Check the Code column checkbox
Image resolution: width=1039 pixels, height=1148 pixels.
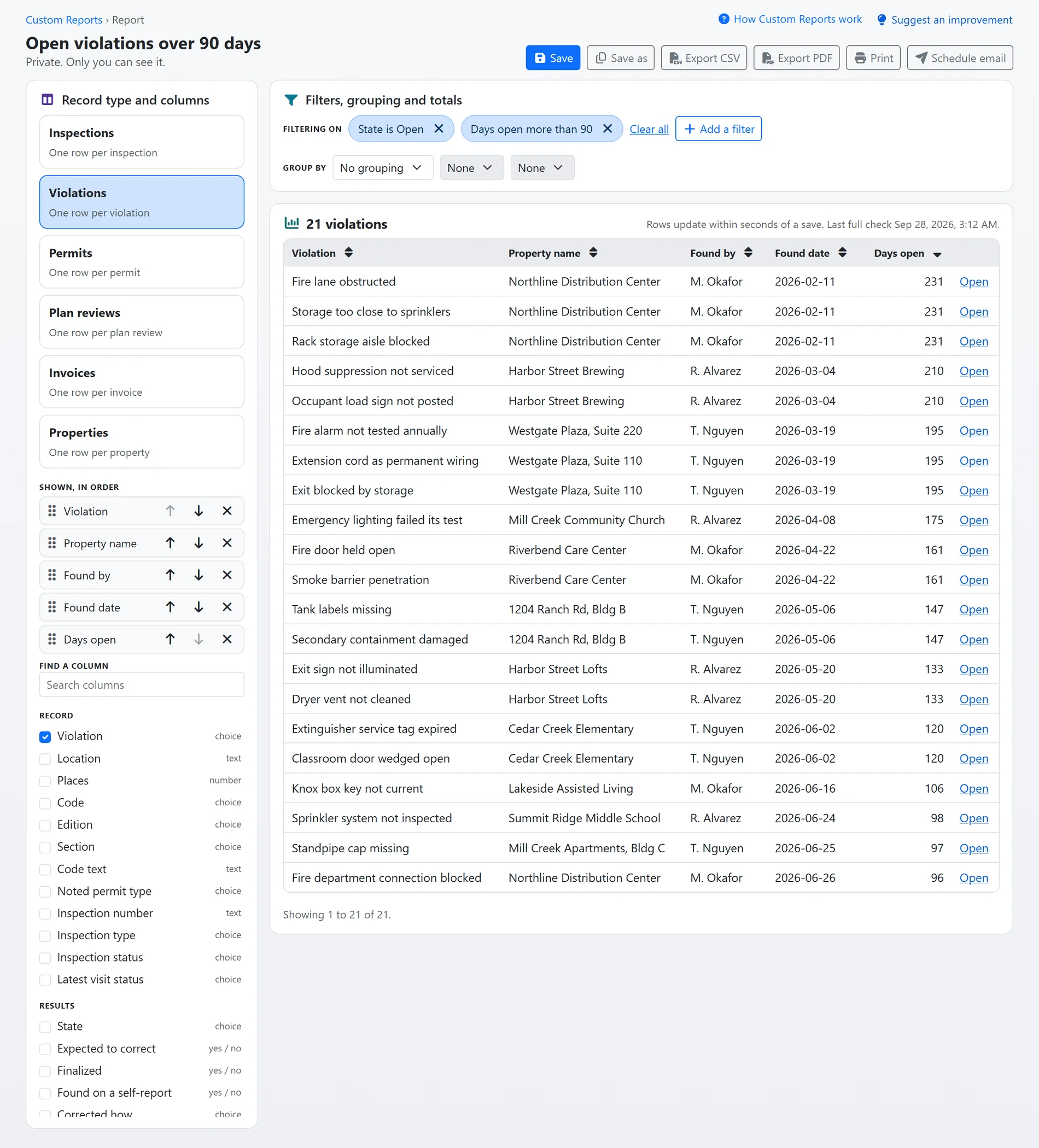45,803
